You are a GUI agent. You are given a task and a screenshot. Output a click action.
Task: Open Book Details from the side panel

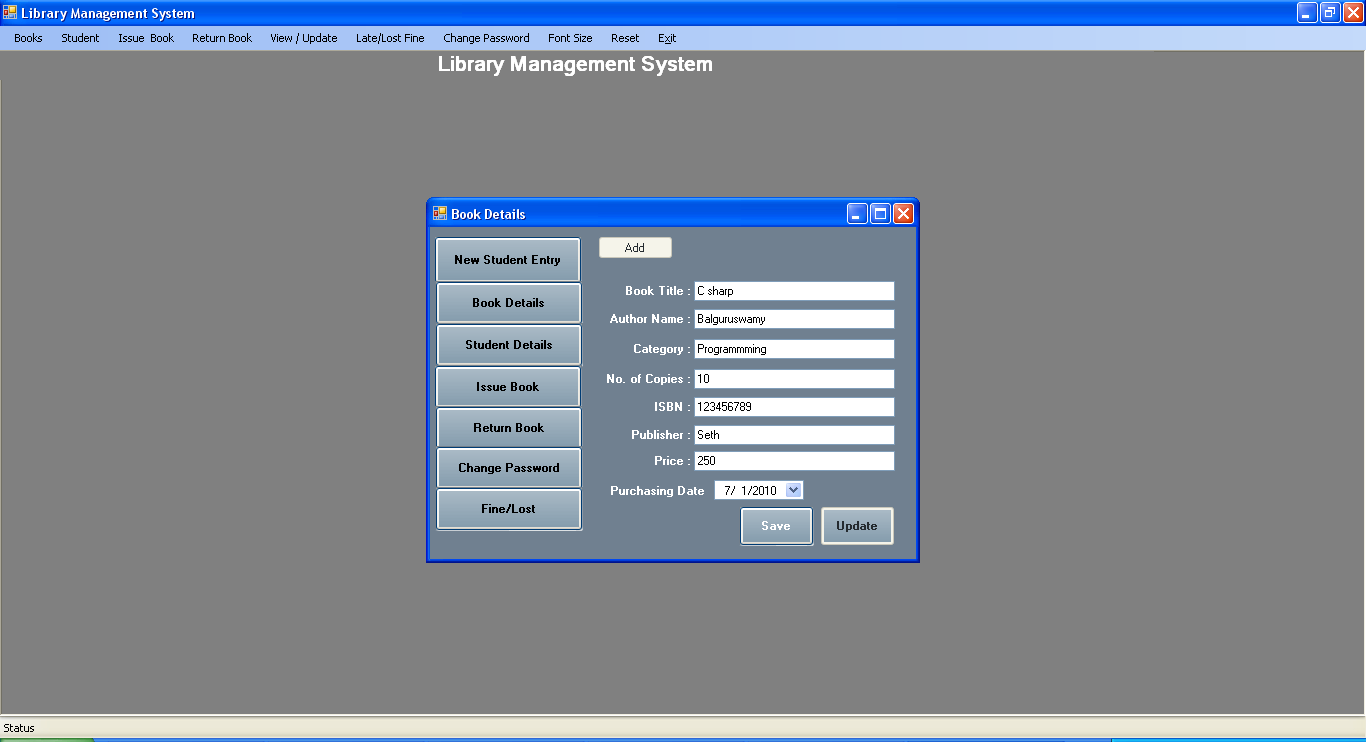pyautogui.click(x=508, y=303)
